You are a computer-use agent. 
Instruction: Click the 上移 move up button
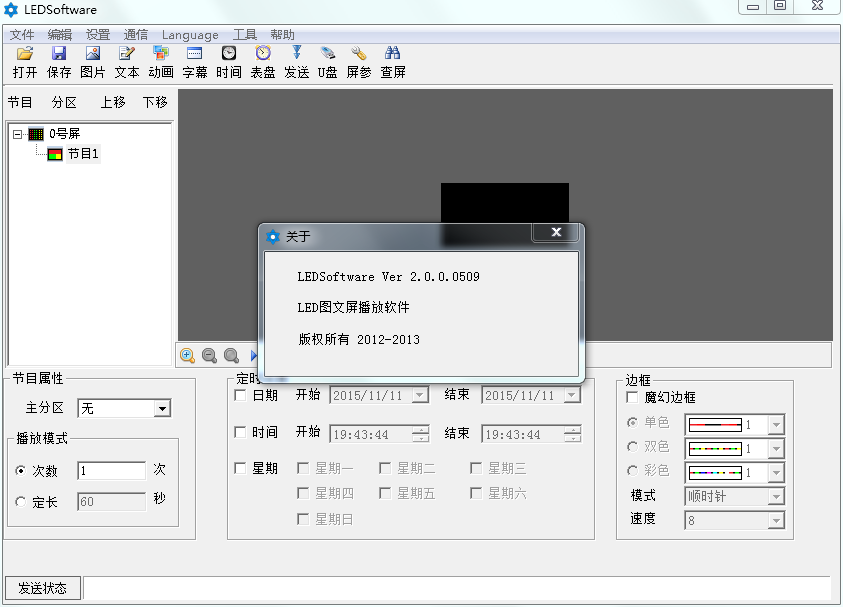(x=113, y=102)
